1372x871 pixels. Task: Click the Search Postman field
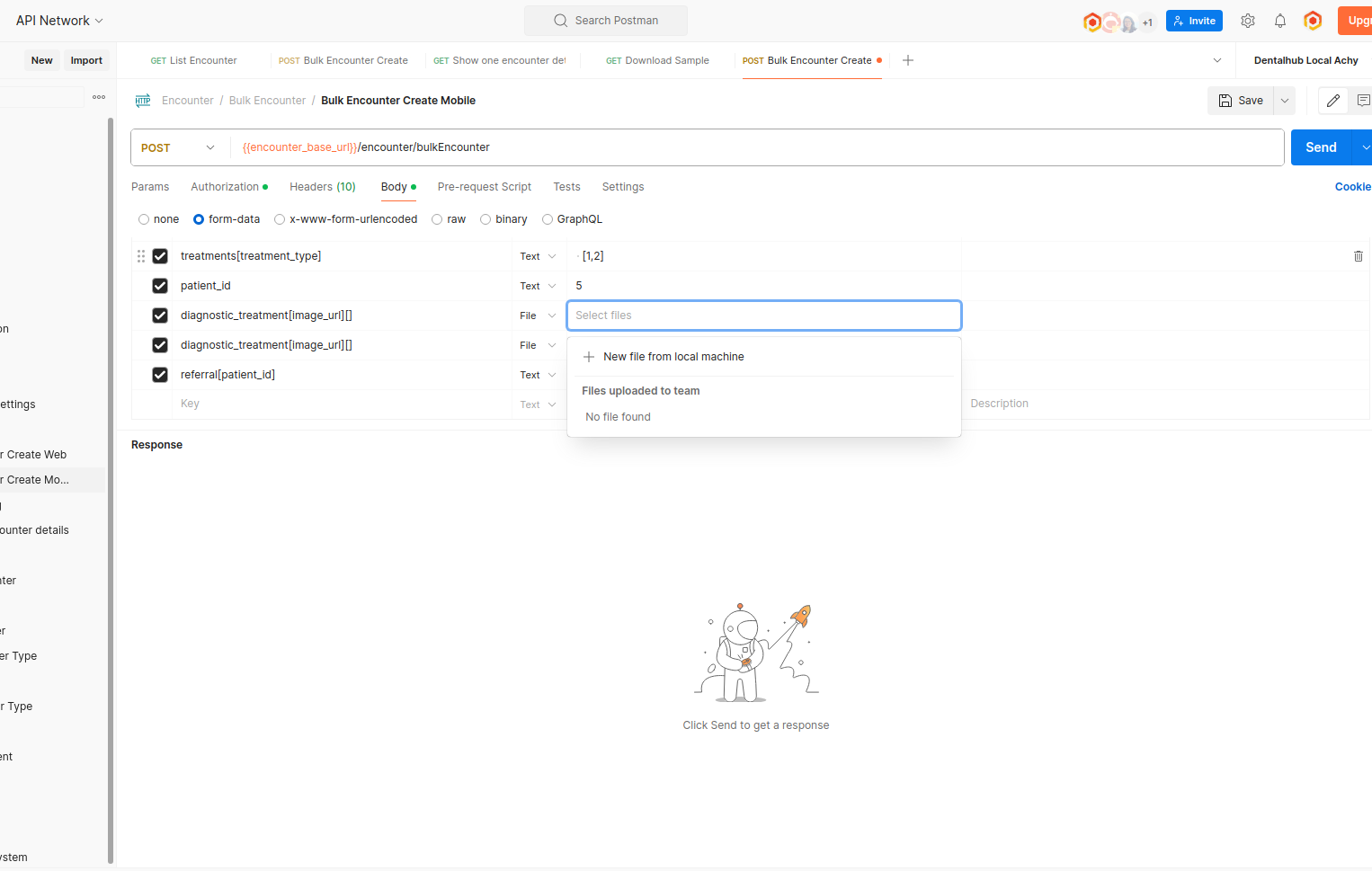pyautogui.click(x=606, y=21)
